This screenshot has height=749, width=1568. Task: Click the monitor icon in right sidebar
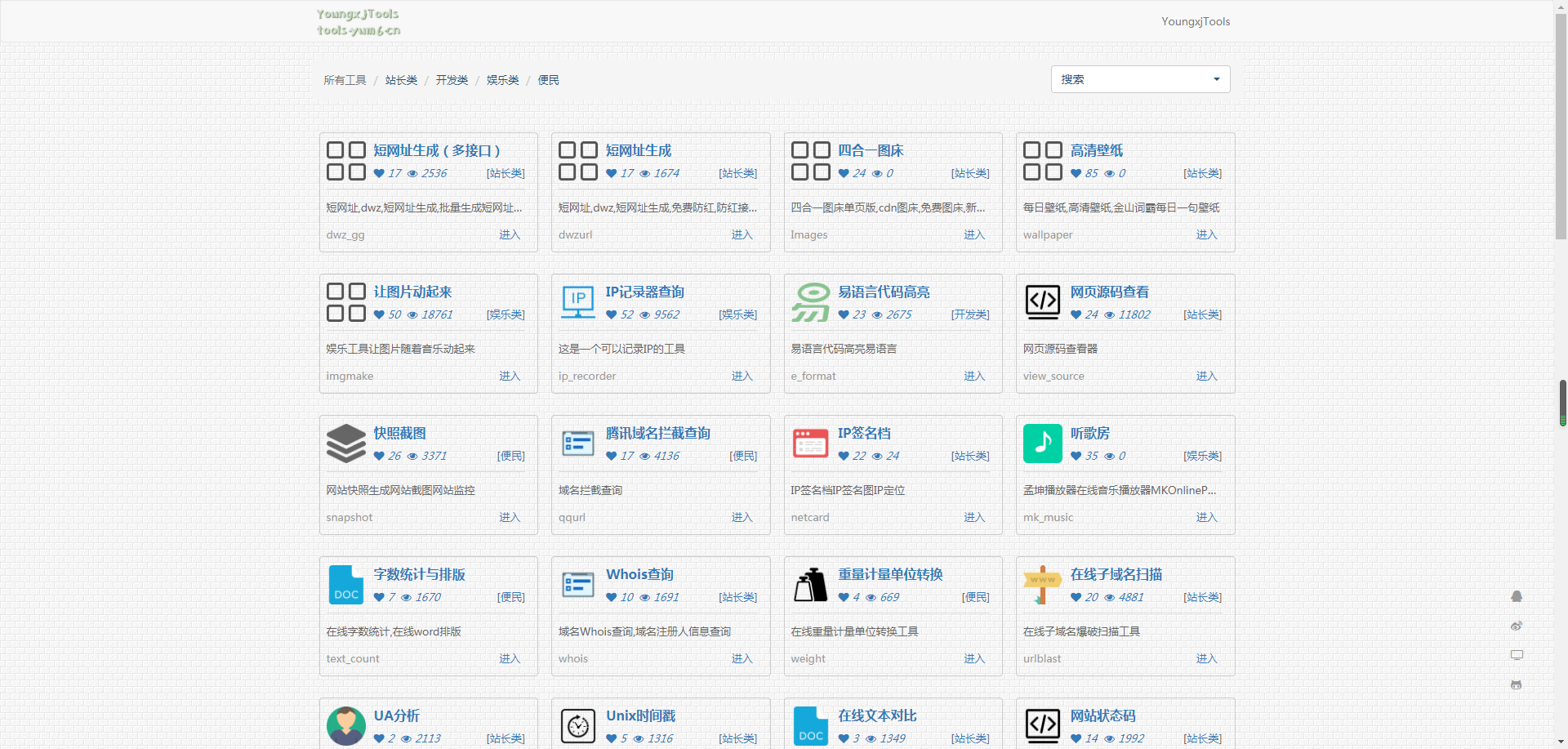point(1517,655)
